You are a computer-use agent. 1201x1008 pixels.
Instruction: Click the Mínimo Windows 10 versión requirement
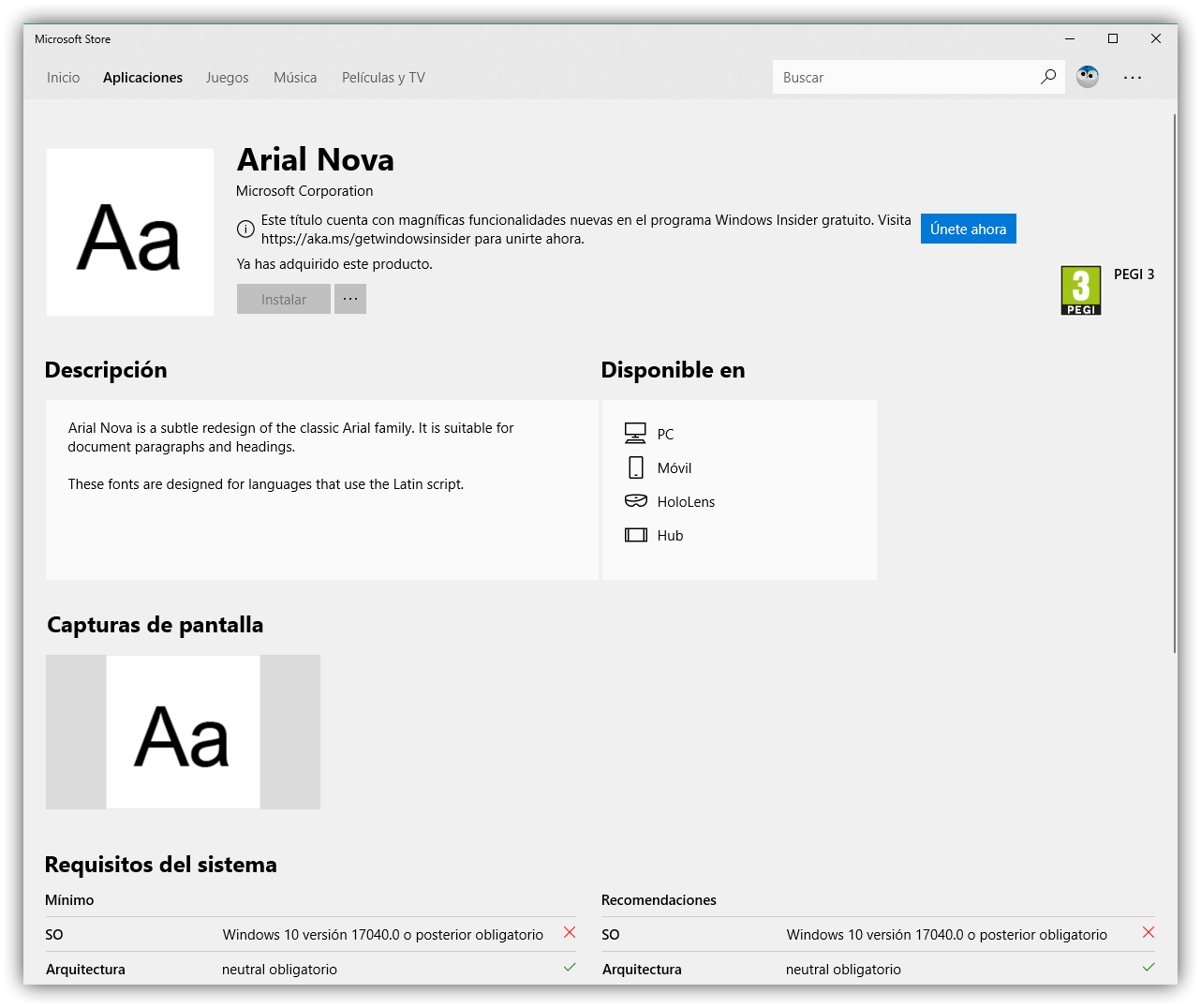pos(383,935)
